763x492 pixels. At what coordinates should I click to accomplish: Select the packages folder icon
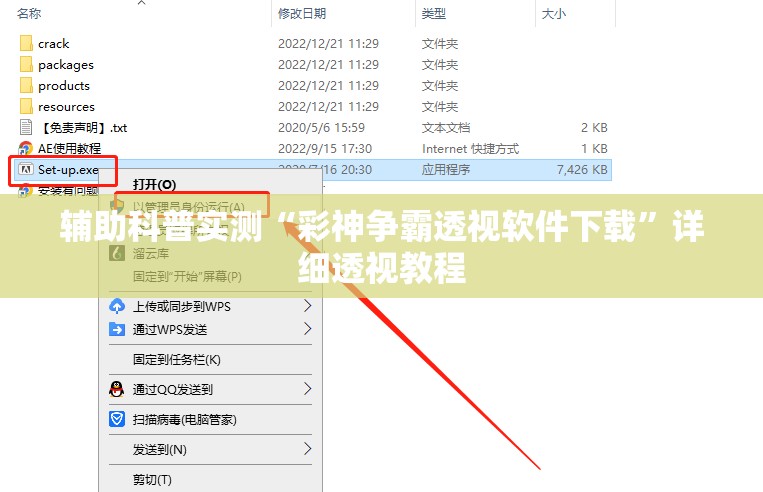[x=26, y=64]
